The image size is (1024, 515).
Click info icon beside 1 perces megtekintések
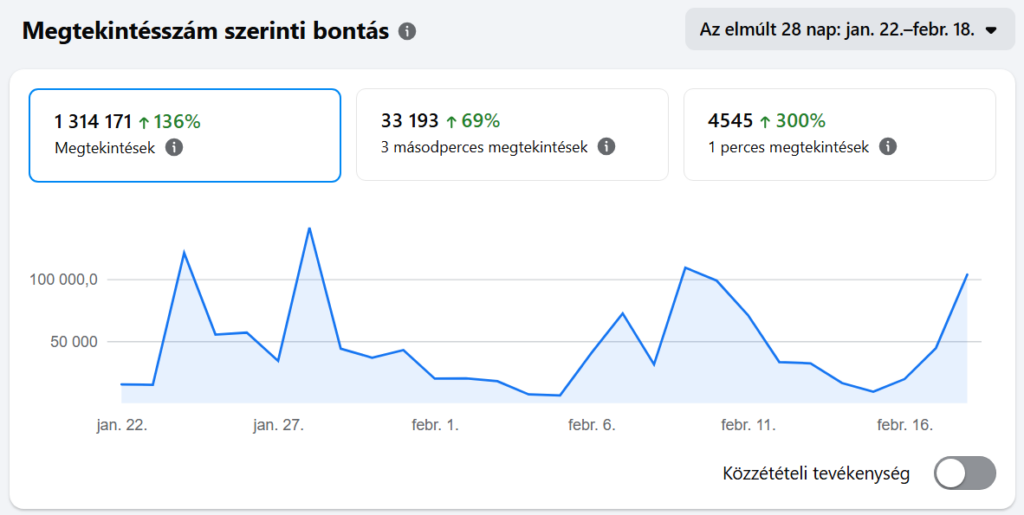(x=887, y=147)
